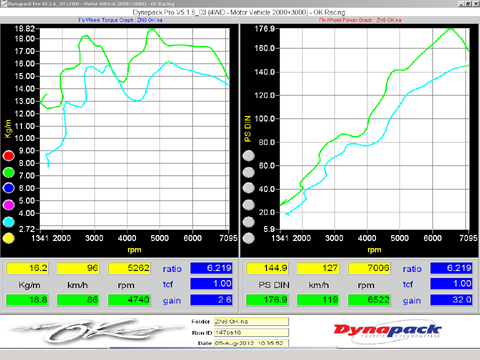Viewport: 480px width, 360px height.
Task: Click the yellow 16.2 Kg/m torque readout
Action: (x=28, y=268)
